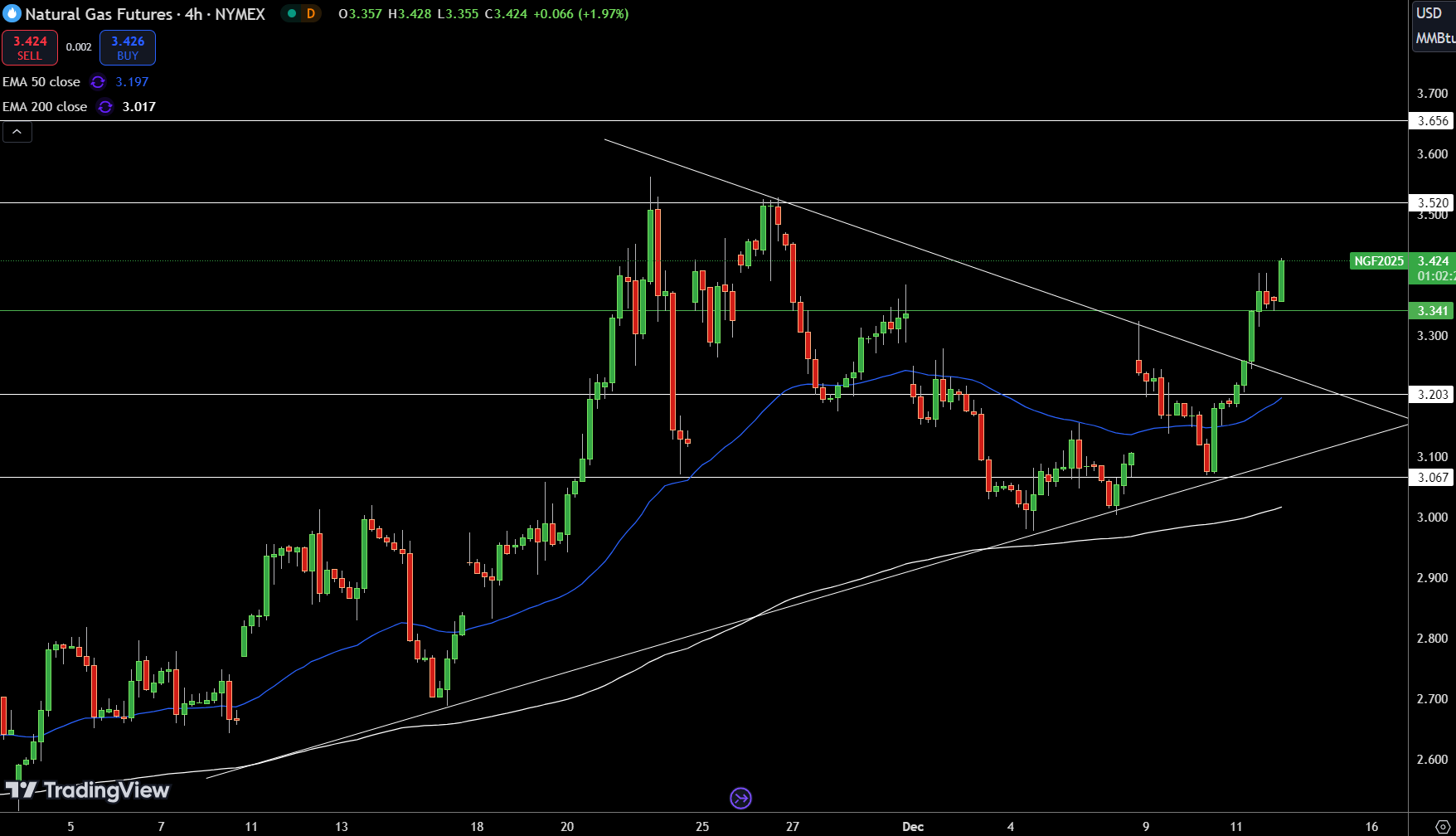Viewport: 1456px width, 836px height.
Task: Click the 2.600 price scale tick
Action: point(1432,760)
